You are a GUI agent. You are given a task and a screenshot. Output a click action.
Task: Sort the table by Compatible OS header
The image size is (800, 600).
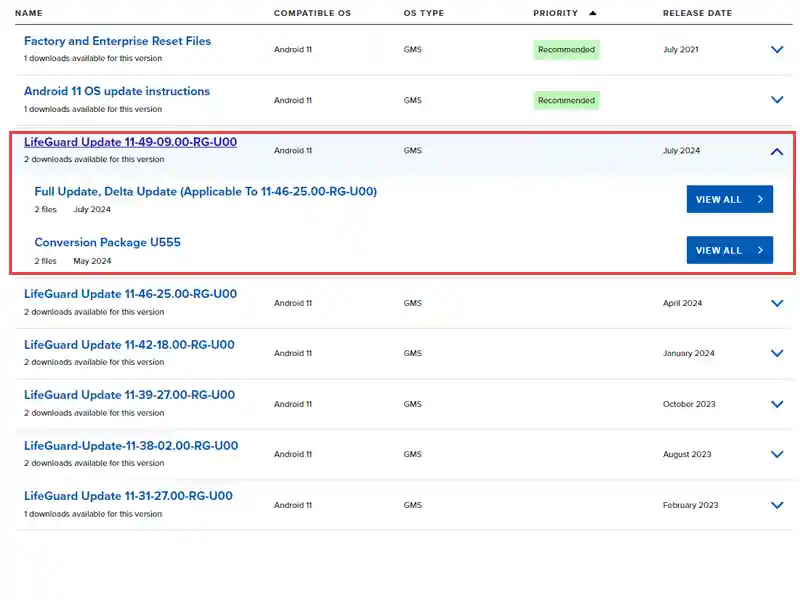pyautogui.click(x=312, y=13)
